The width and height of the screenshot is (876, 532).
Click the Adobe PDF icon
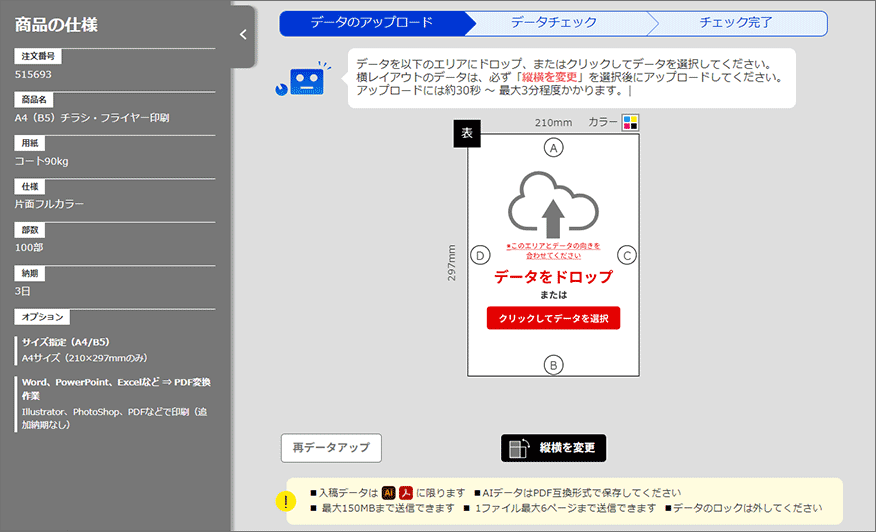(406, 493)
